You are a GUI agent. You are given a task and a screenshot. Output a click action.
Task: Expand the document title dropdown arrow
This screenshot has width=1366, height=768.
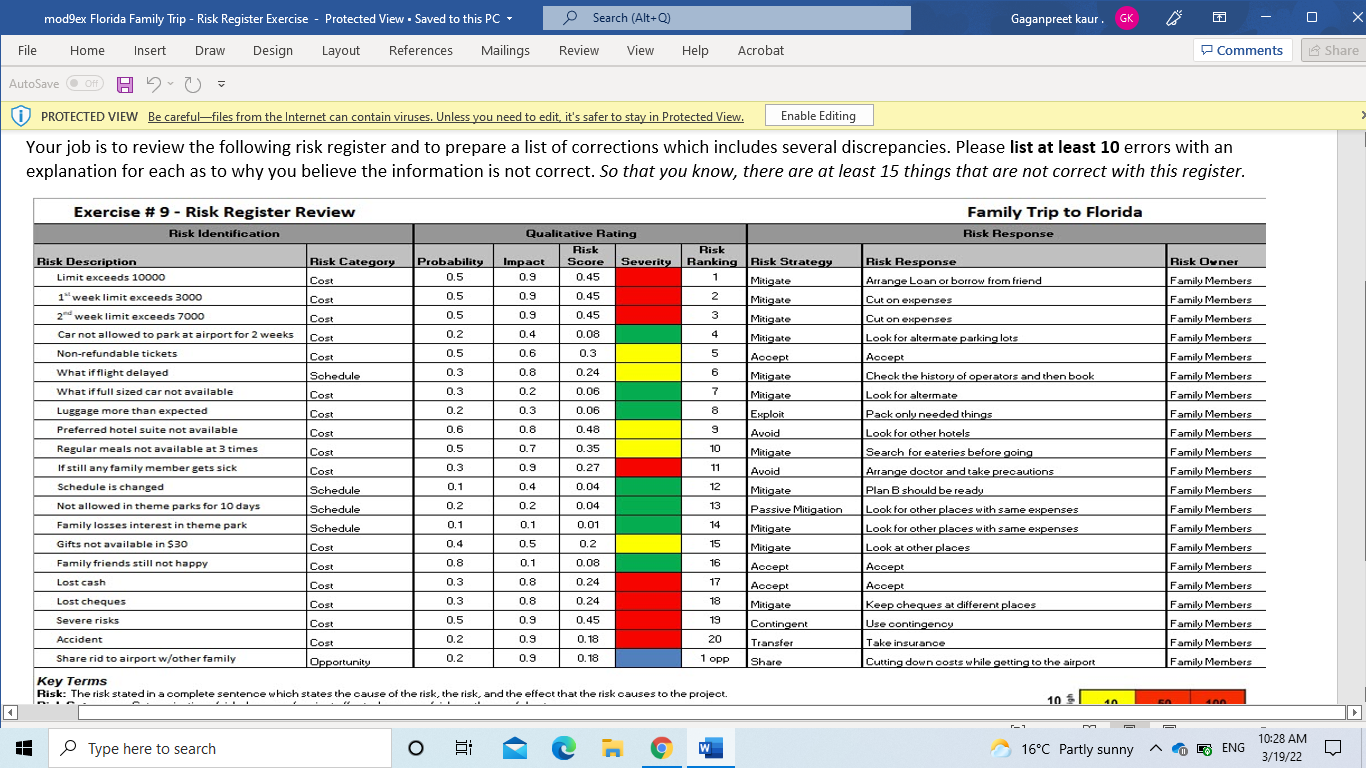click(x=510, y=19)
